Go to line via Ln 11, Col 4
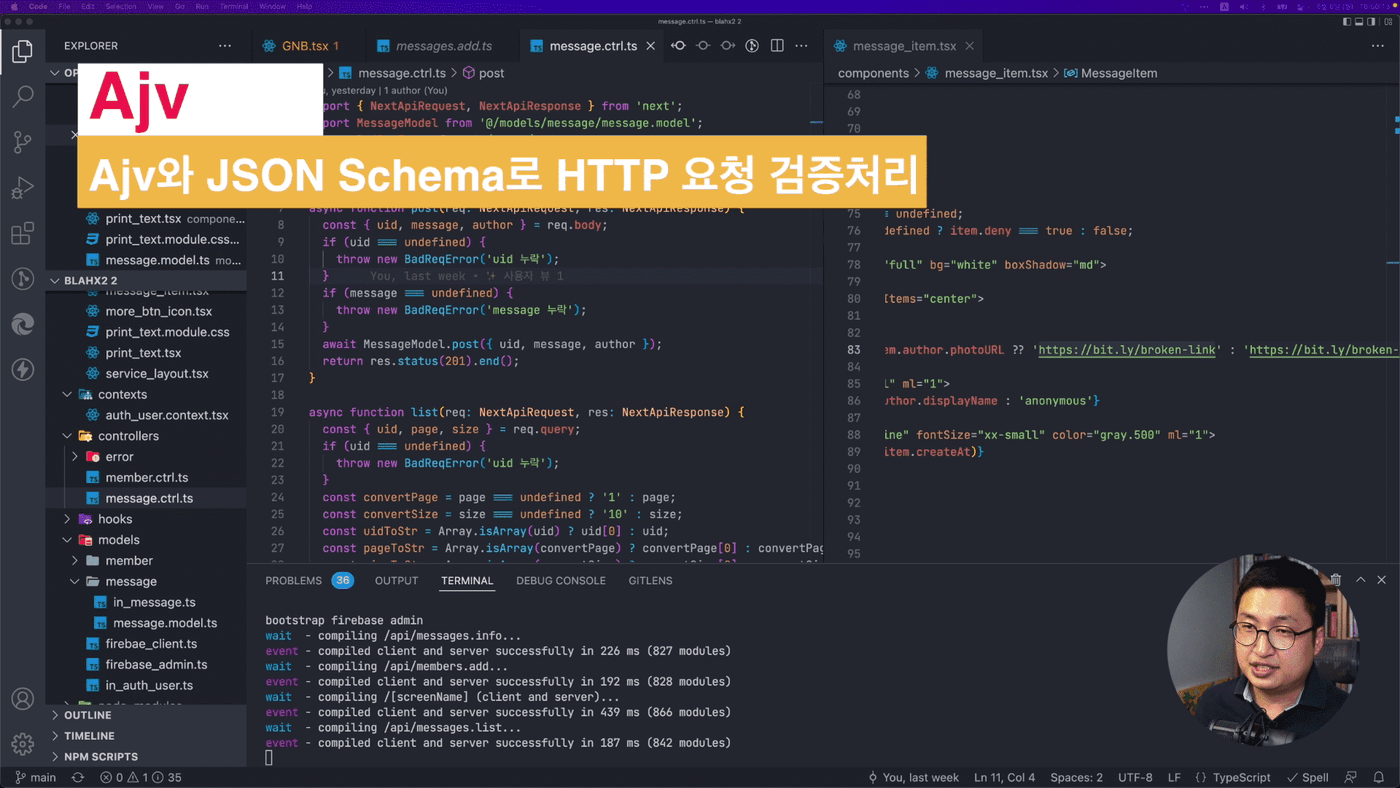This screenshot has height=788, width=1400. click(1005, 777)
